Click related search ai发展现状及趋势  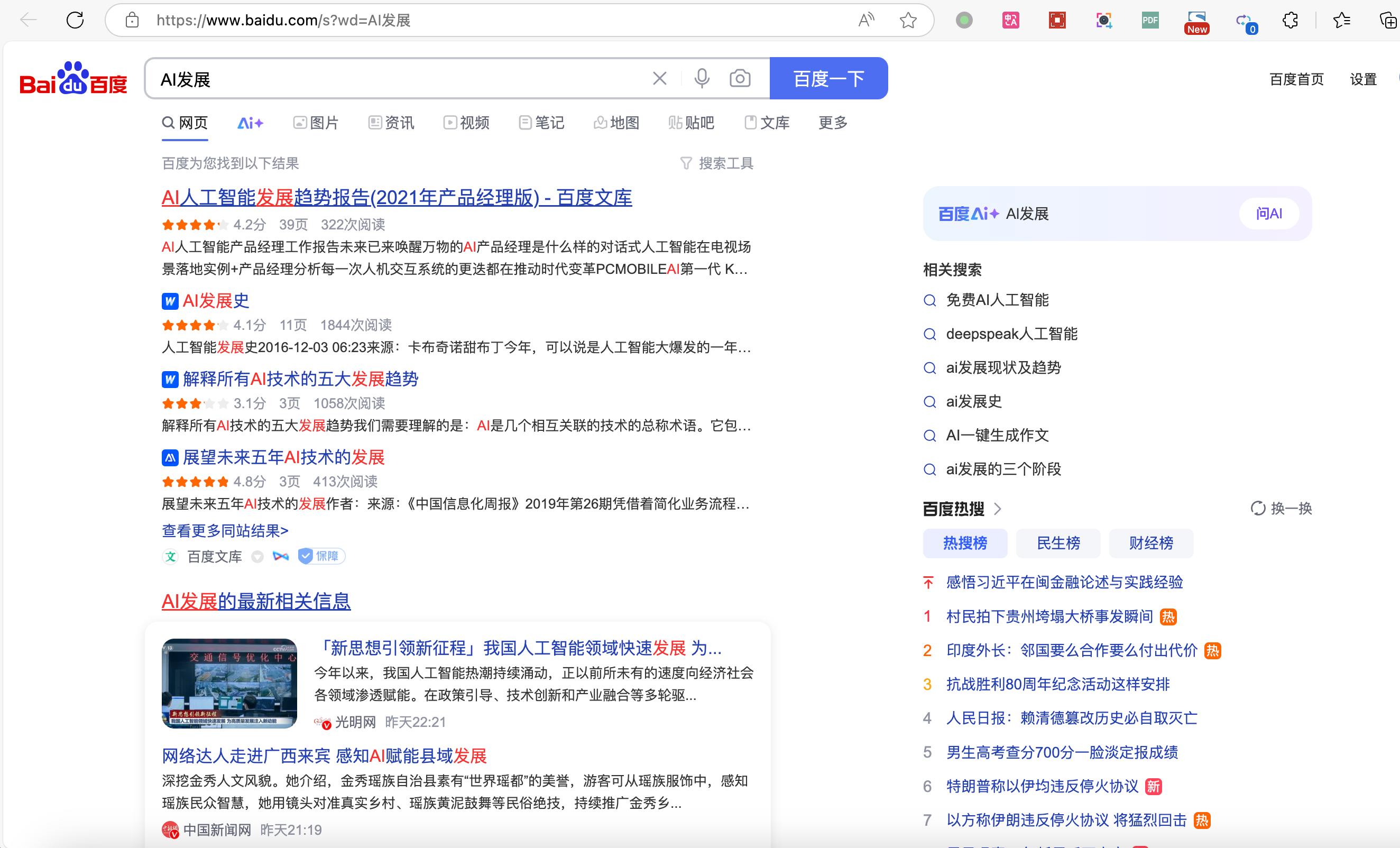pyautogui.click(x=1003, y=368)
